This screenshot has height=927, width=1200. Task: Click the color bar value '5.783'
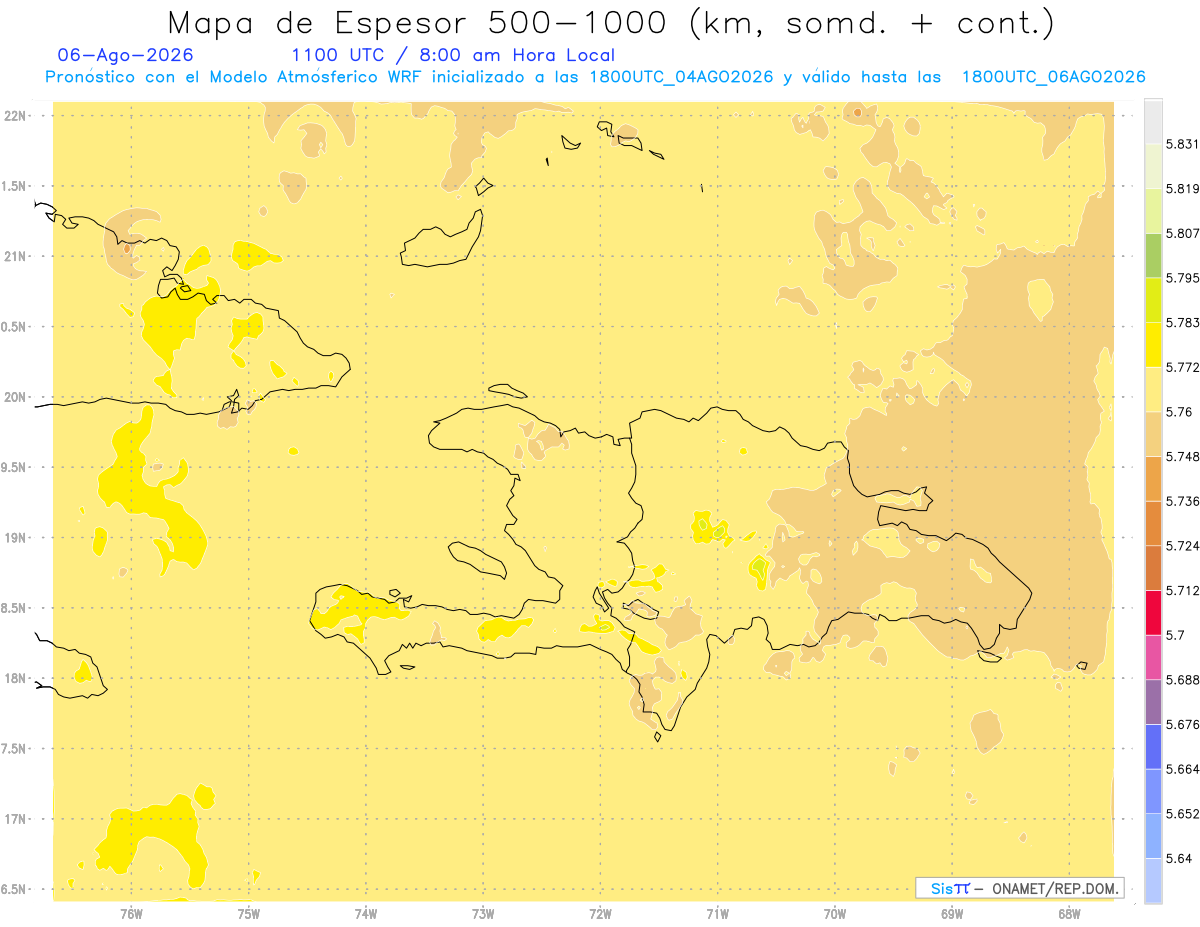click(x=1183, y=322)
